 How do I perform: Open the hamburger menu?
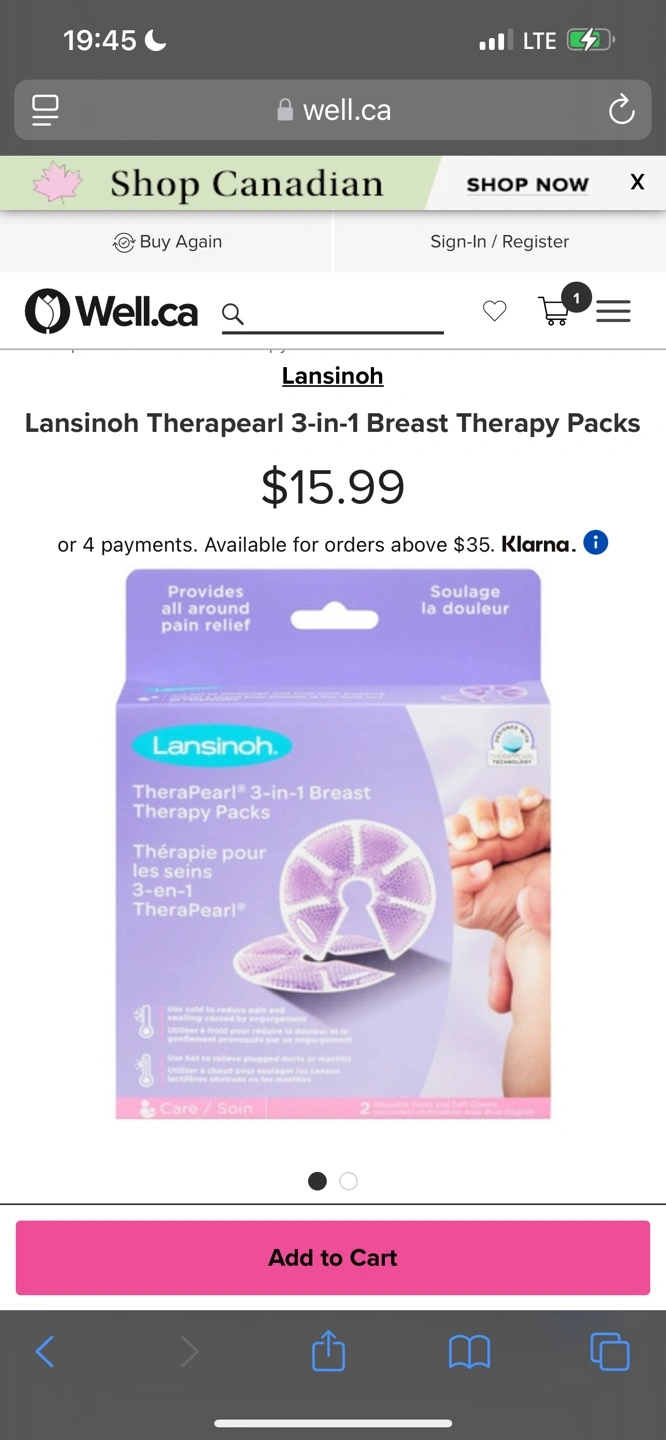coord(613,311)
